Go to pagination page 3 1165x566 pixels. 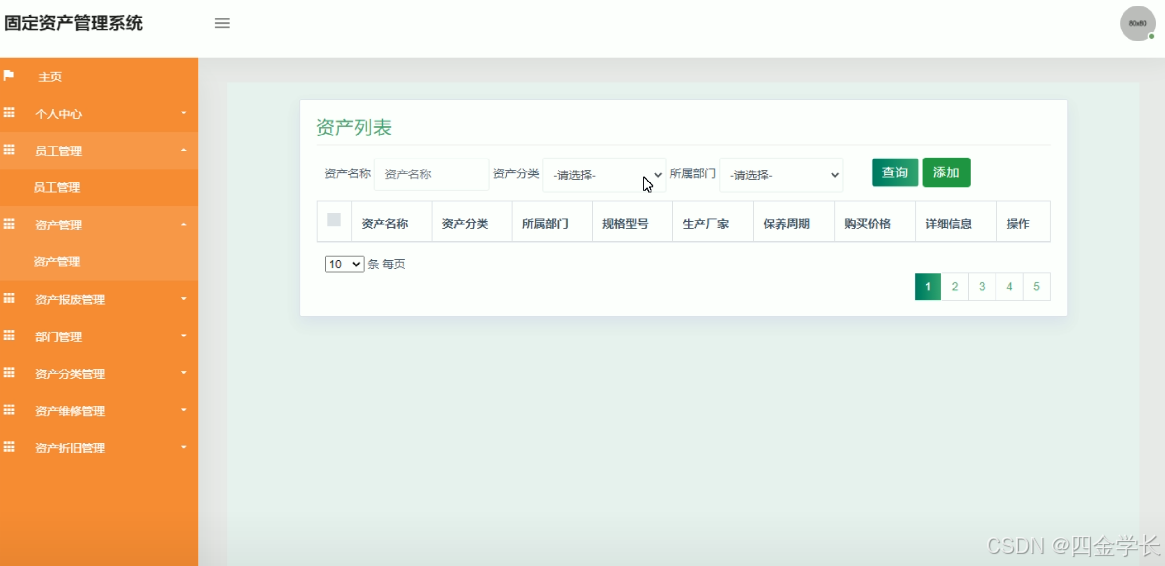tap(982, 287)
